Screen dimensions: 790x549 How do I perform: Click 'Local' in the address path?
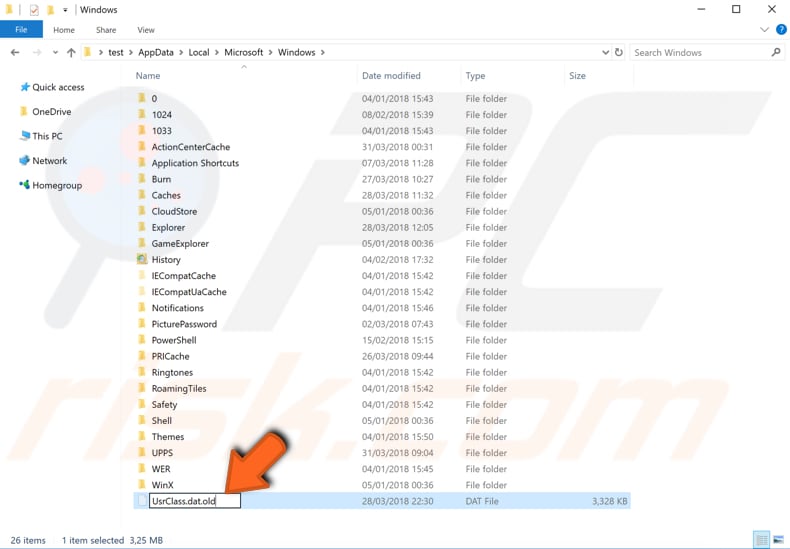[199, 52]
